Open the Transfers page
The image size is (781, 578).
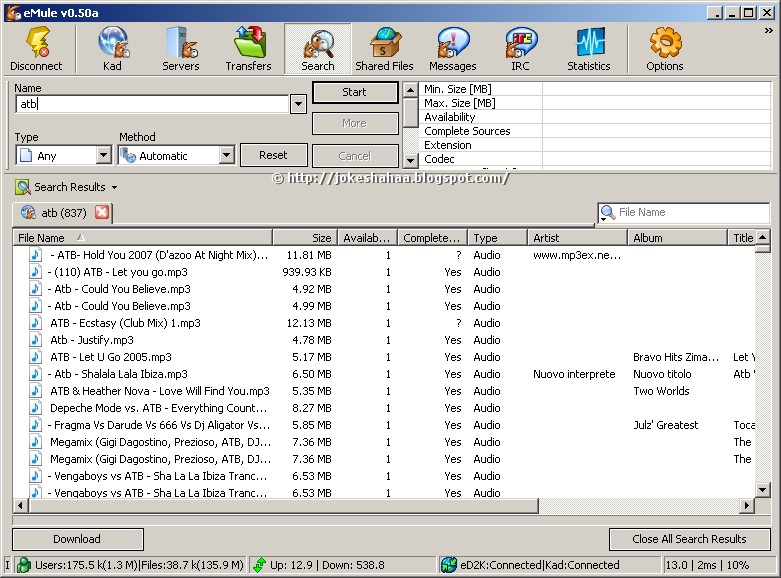tap(249, 48)
